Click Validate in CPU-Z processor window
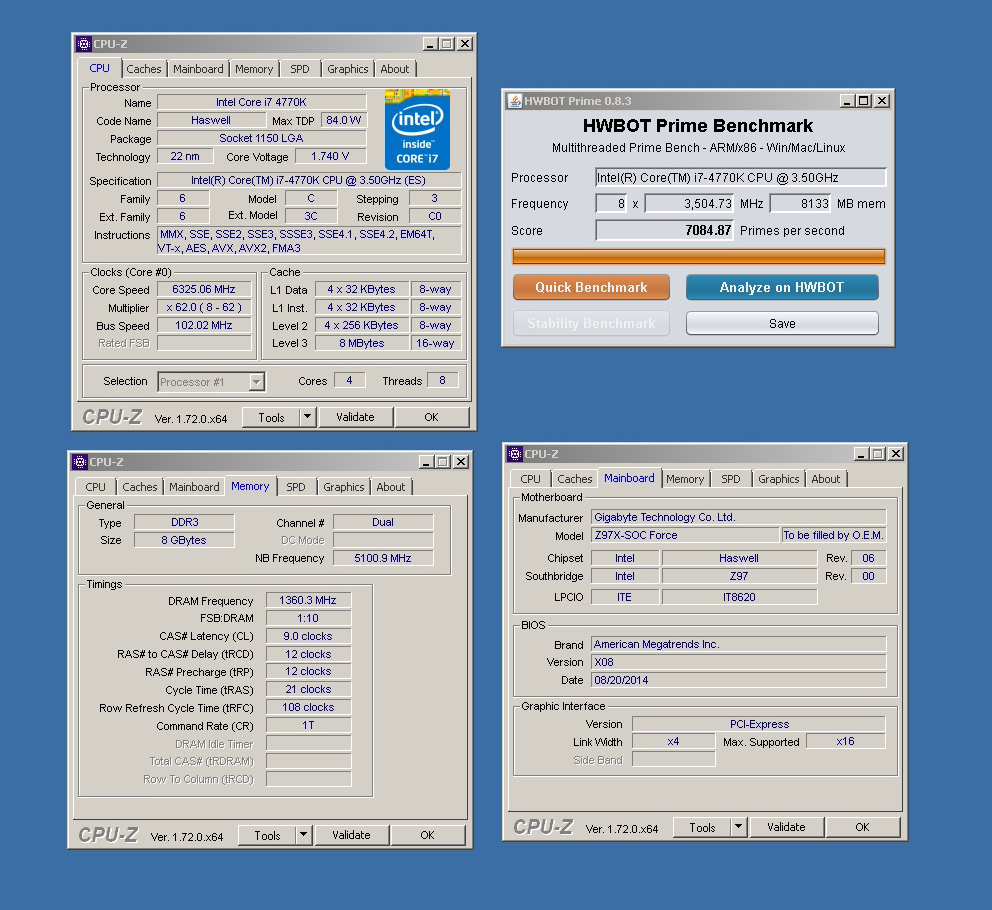The height and width of the screenshot is (910, 992). [356, 417]
